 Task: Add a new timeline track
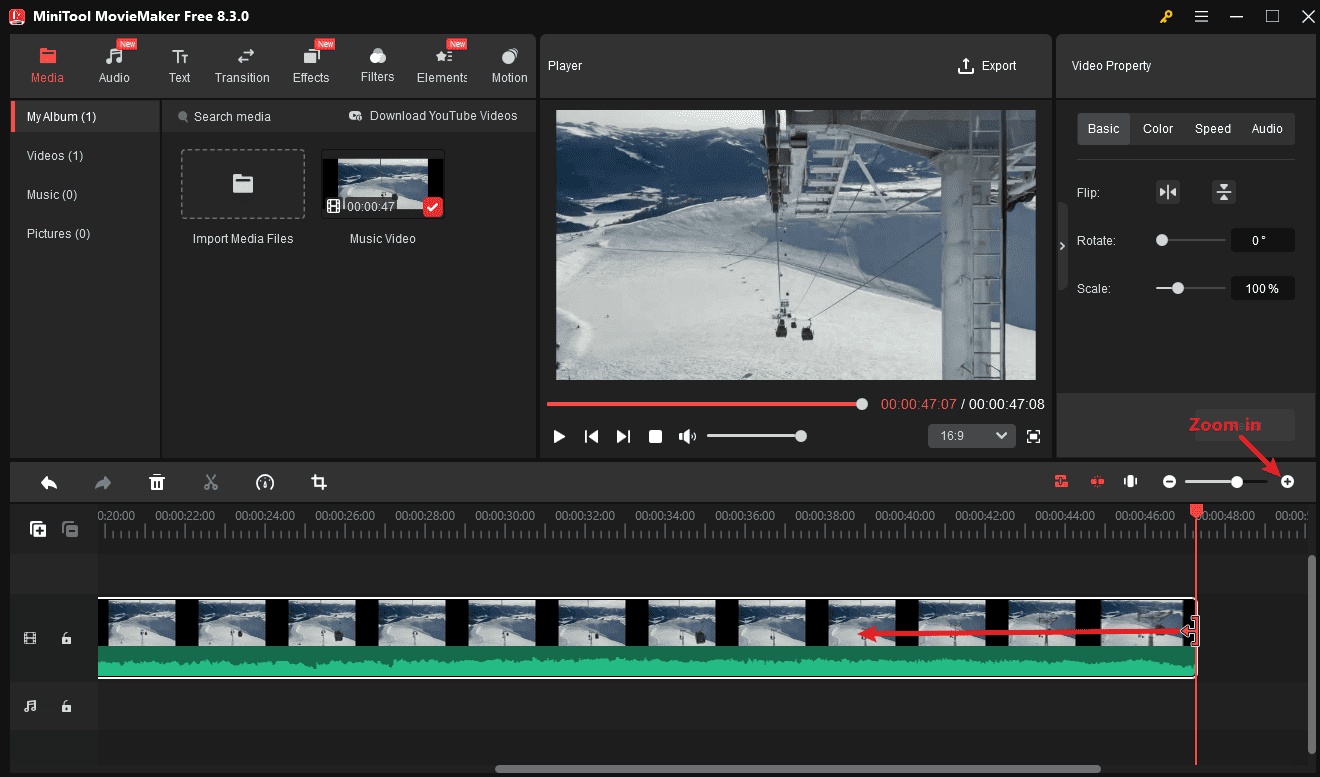click(x=38, y=530)
